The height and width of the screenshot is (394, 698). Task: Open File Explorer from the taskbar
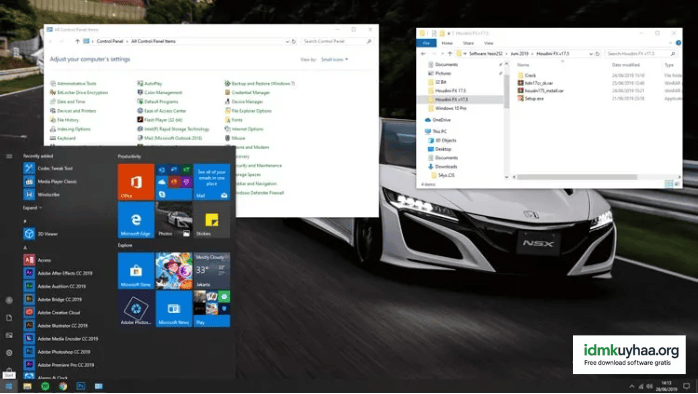pyautogui.click(x=27, y=386)
